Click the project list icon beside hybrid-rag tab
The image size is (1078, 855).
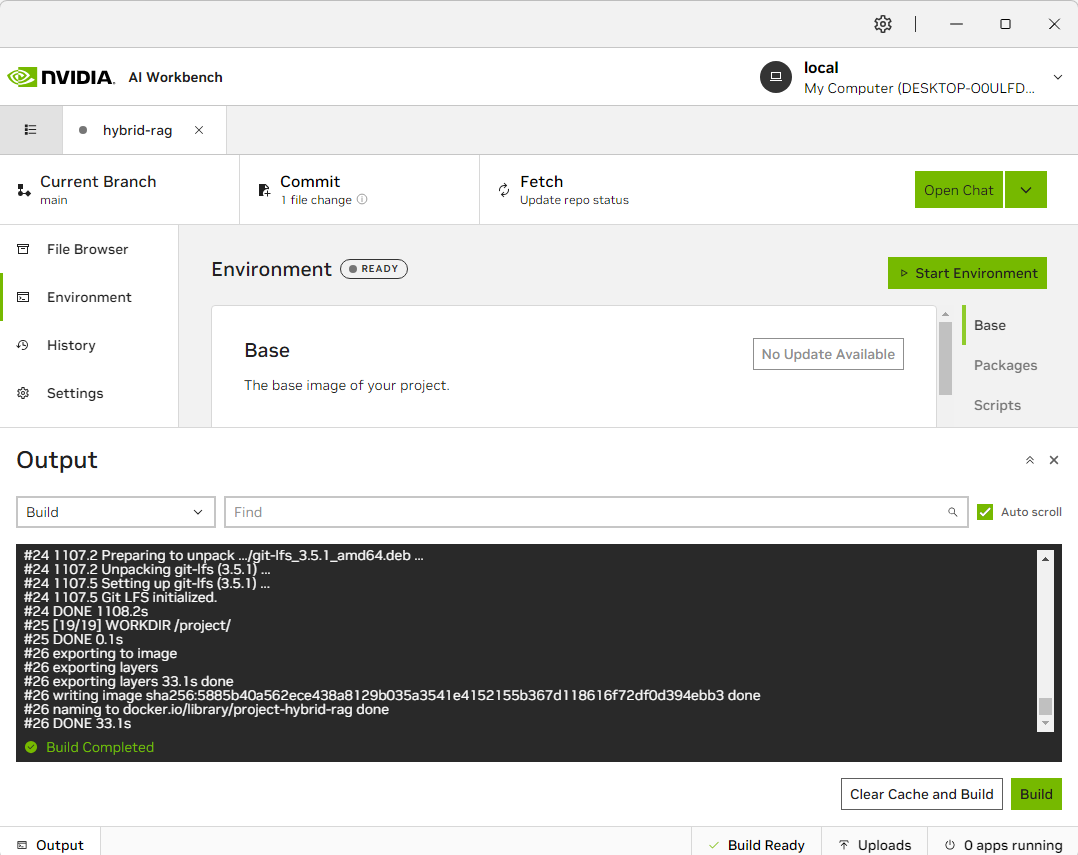coord(31,130)
